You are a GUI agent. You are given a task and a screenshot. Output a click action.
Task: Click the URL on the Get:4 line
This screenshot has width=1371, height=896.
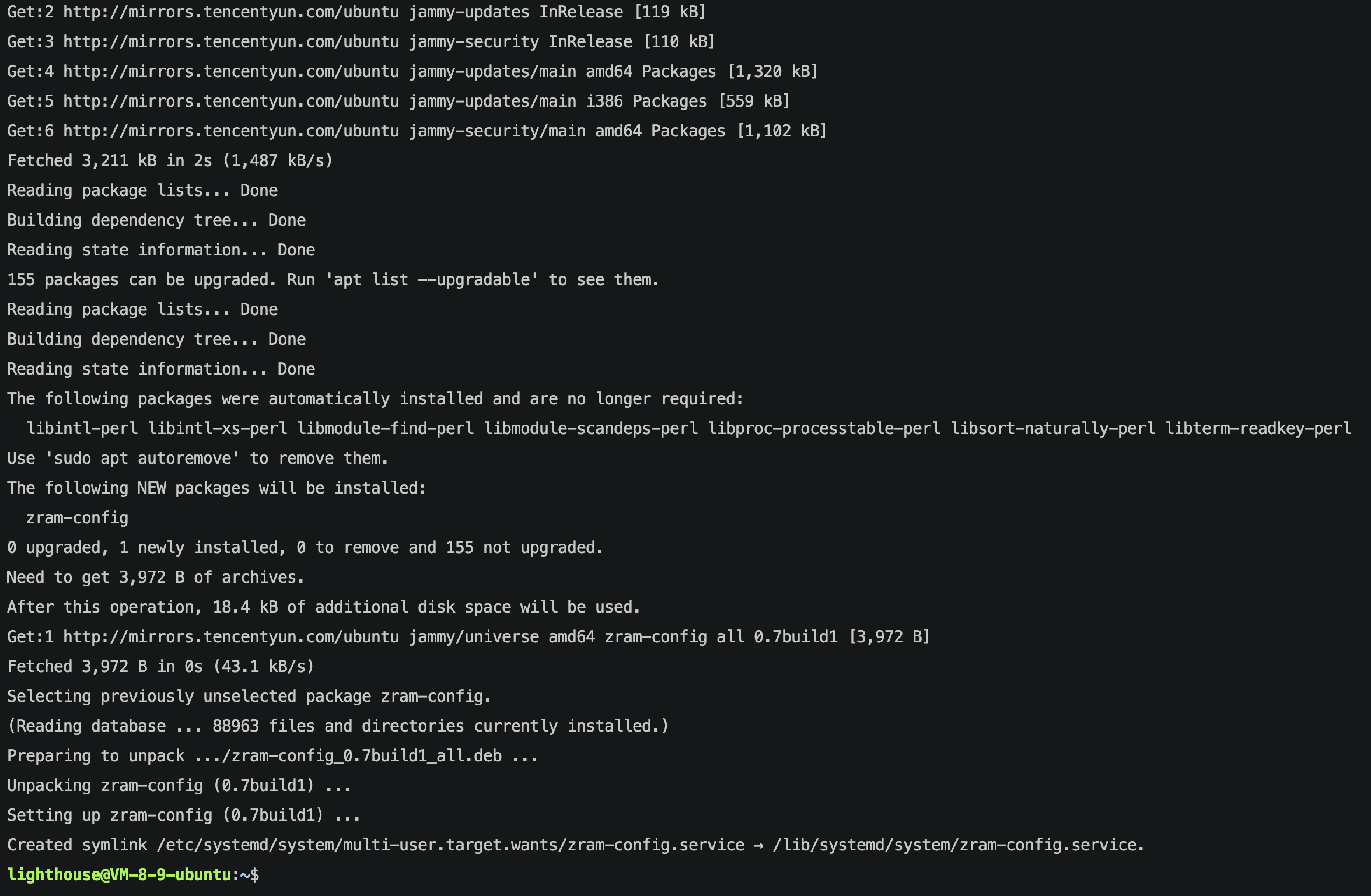tap(231, 71)
